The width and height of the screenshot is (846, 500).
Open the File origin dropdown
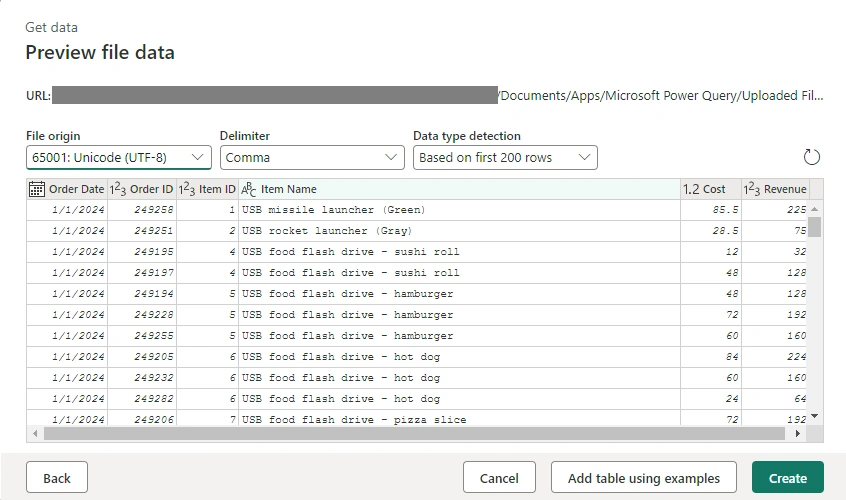[x=119, y=157]
